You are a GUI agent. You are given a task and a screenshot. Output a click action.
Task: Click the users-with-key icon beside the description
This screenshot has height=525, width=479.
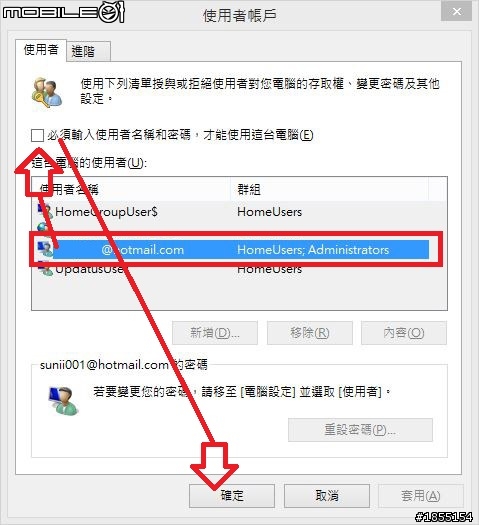click(47, 93)
